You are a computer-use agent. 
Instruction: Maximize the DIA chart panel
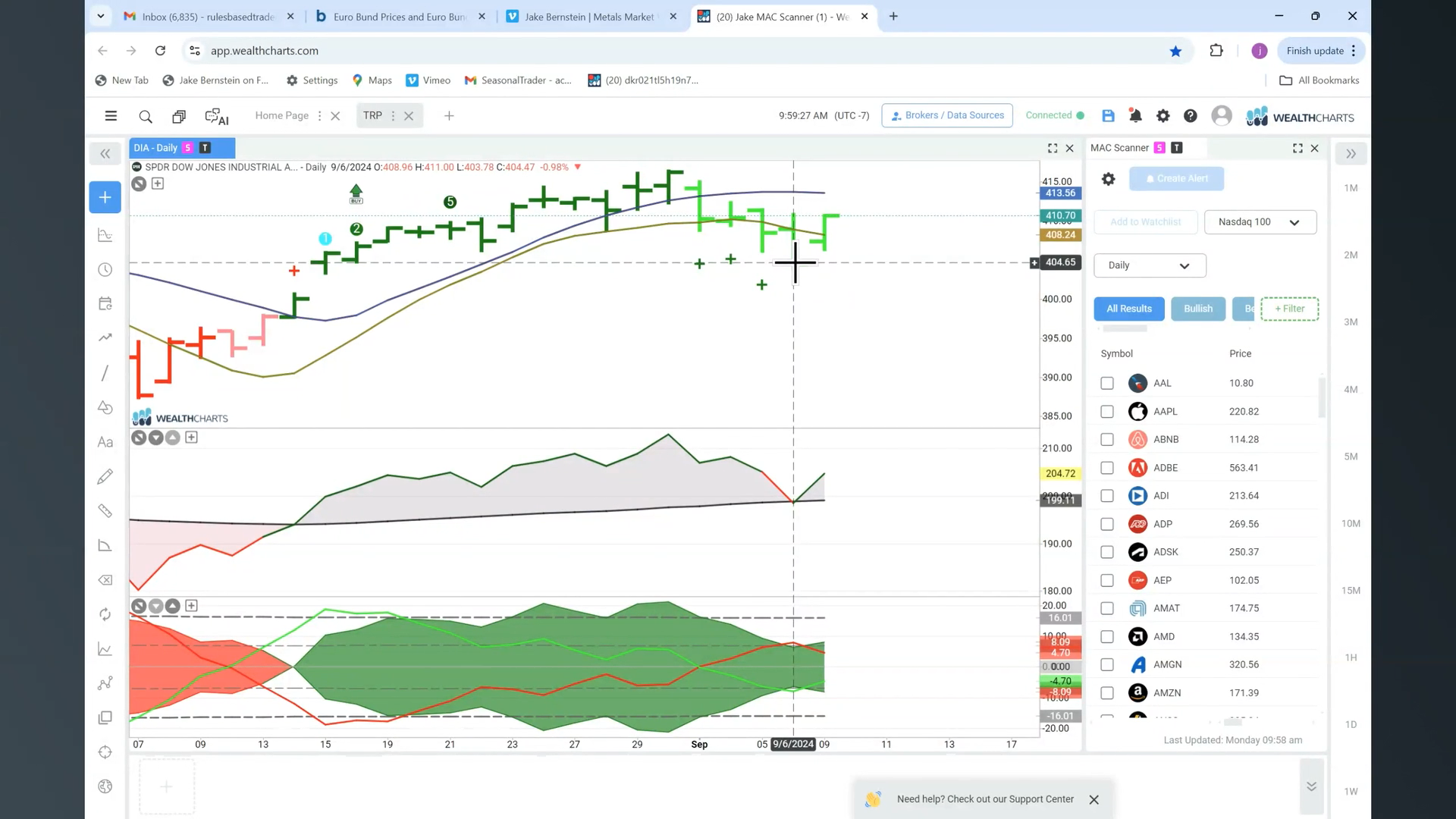tap(1053, 149)
